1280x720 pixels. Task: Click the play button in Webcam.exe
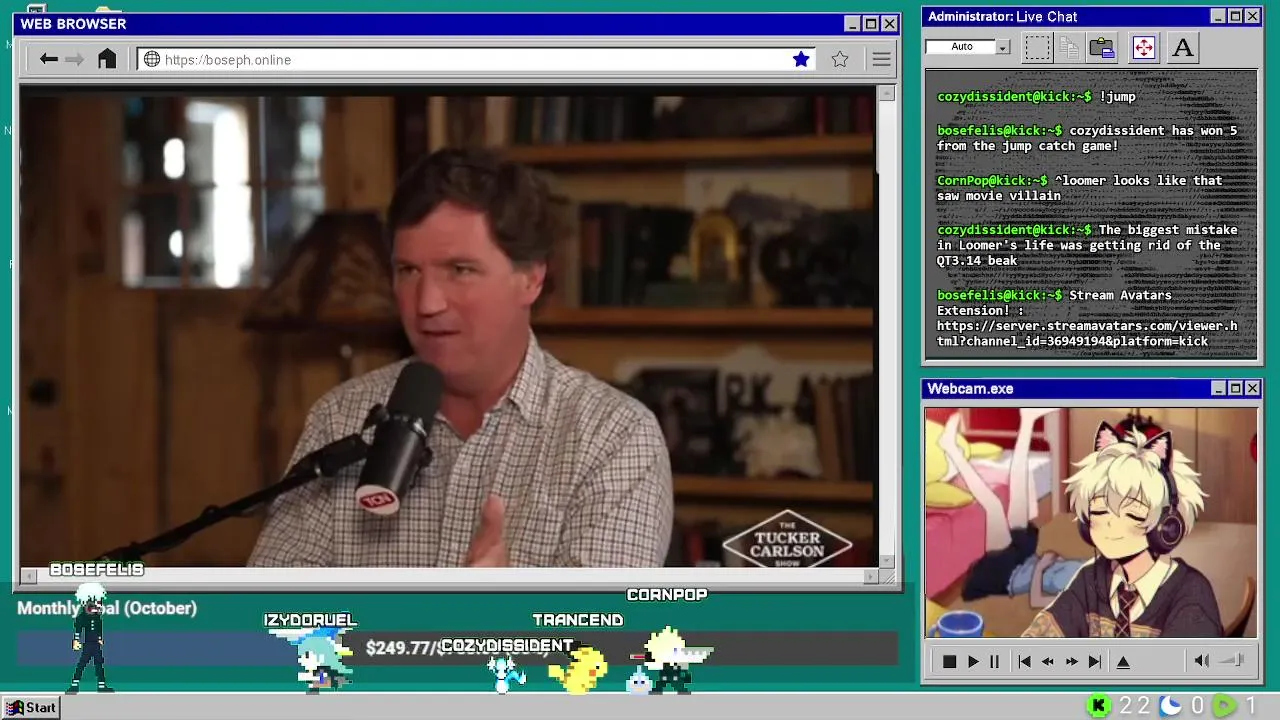pos(972,661)
